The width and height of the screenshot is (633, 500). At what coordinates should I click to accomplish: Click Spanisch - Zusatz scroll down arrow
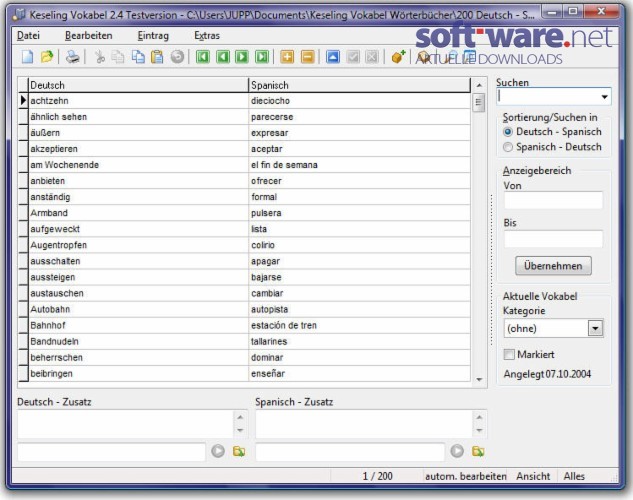[479, 430]
